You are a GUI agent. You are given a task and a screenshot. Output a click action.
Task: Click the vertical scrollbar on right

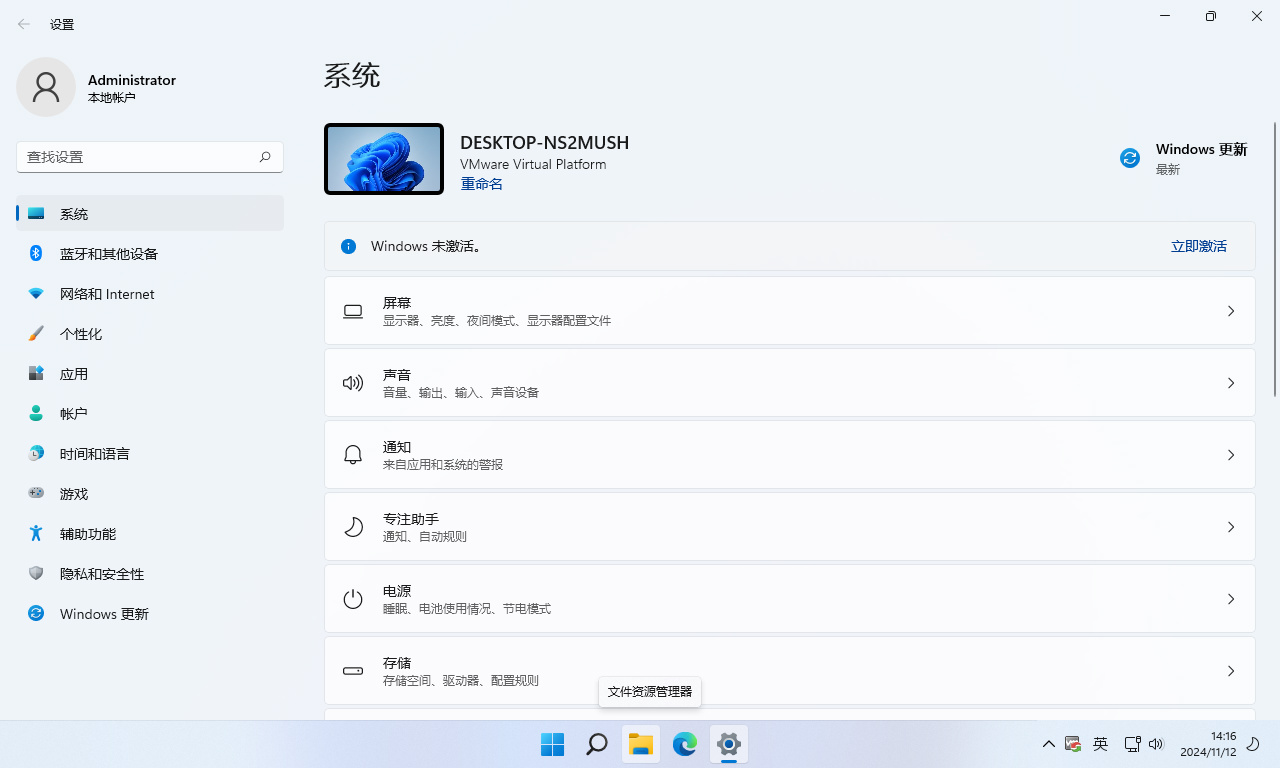coord(1275,258)
